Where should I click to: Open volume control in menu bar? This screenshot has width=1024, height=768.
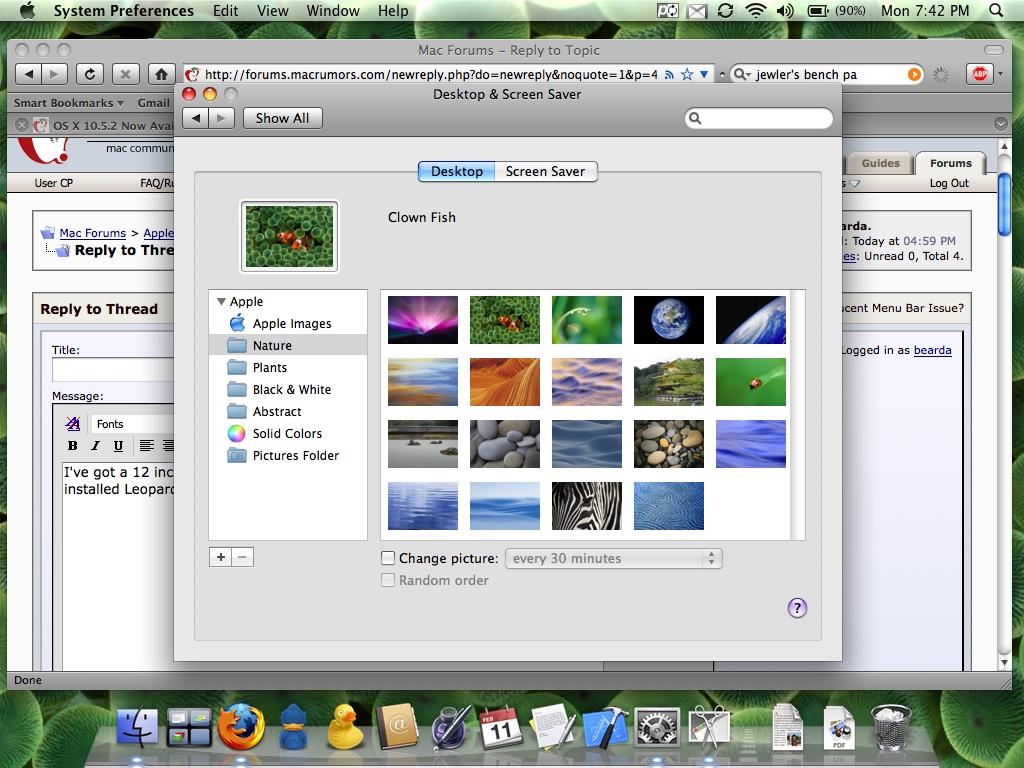tap(784, 10)
